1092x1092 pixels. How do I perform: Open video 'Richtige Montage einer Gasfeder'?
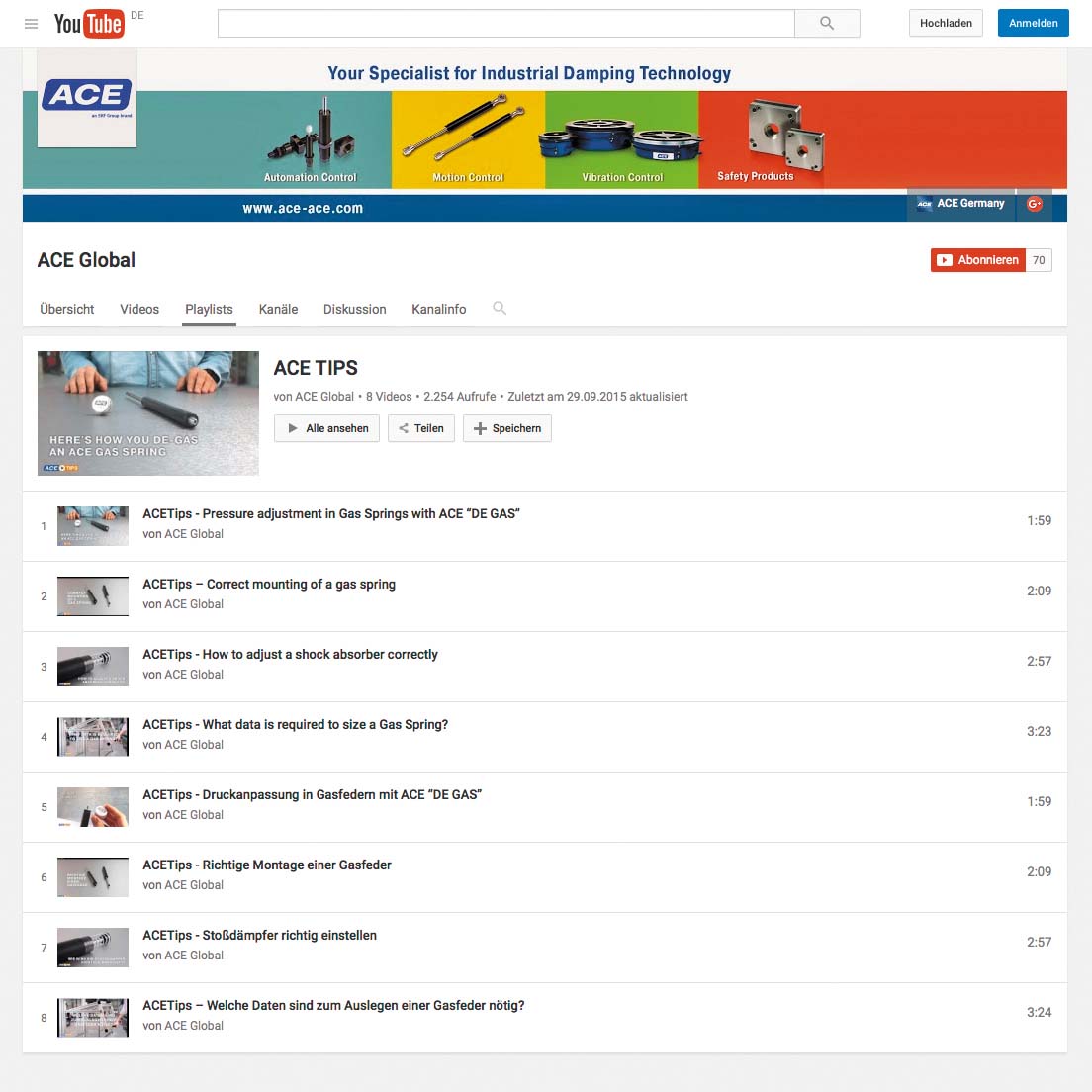267,865
